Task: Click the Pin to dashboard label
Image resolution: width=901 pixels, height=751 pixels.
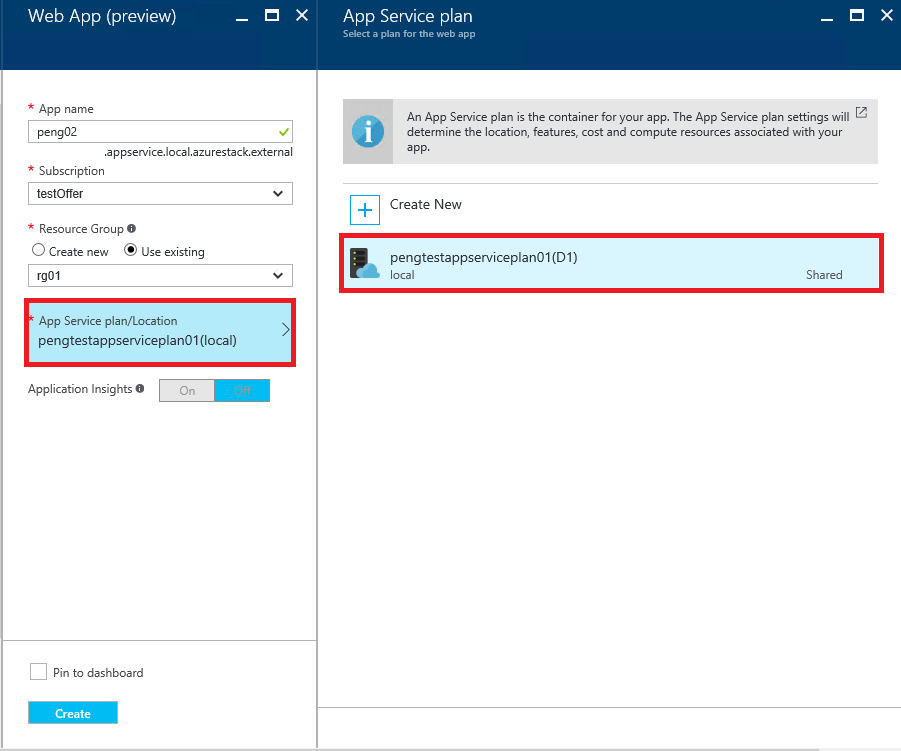Action: coord(98,673)
